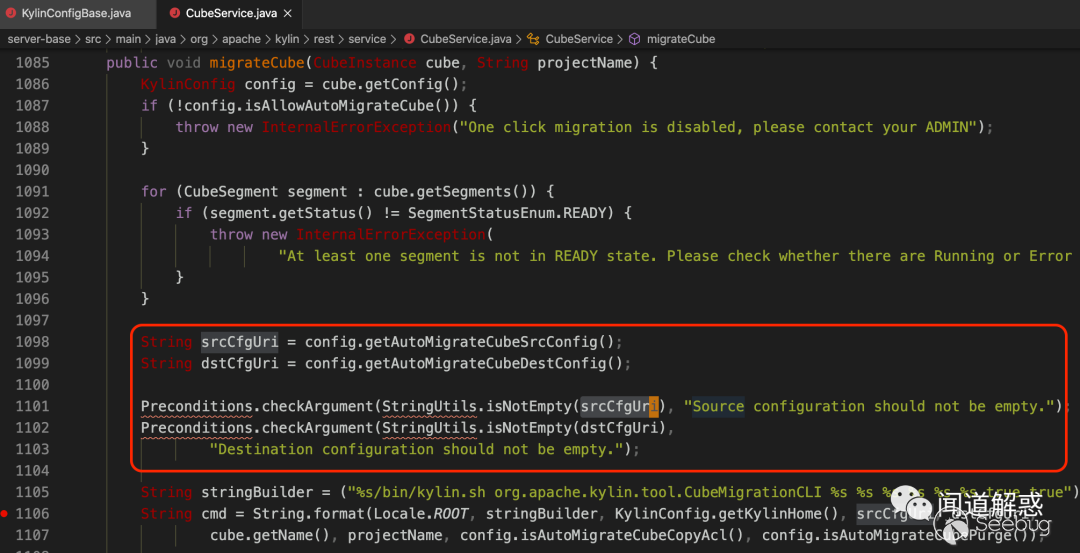Click the method cube icon in breadcrumb
The image size is (1080, 553).
coord(634,39)
